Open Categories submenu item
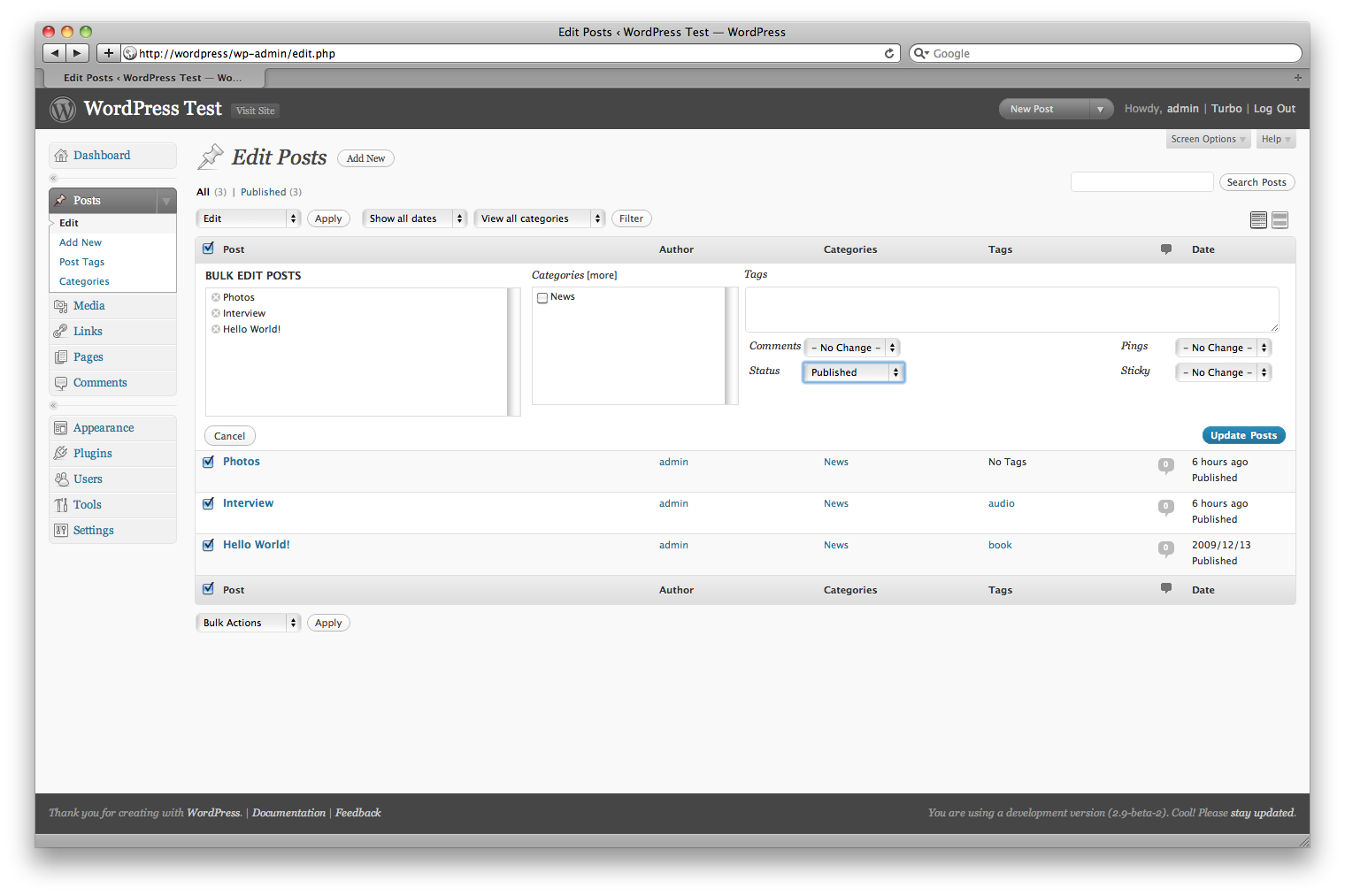1345x896 pixels. (x=84, y=281)
